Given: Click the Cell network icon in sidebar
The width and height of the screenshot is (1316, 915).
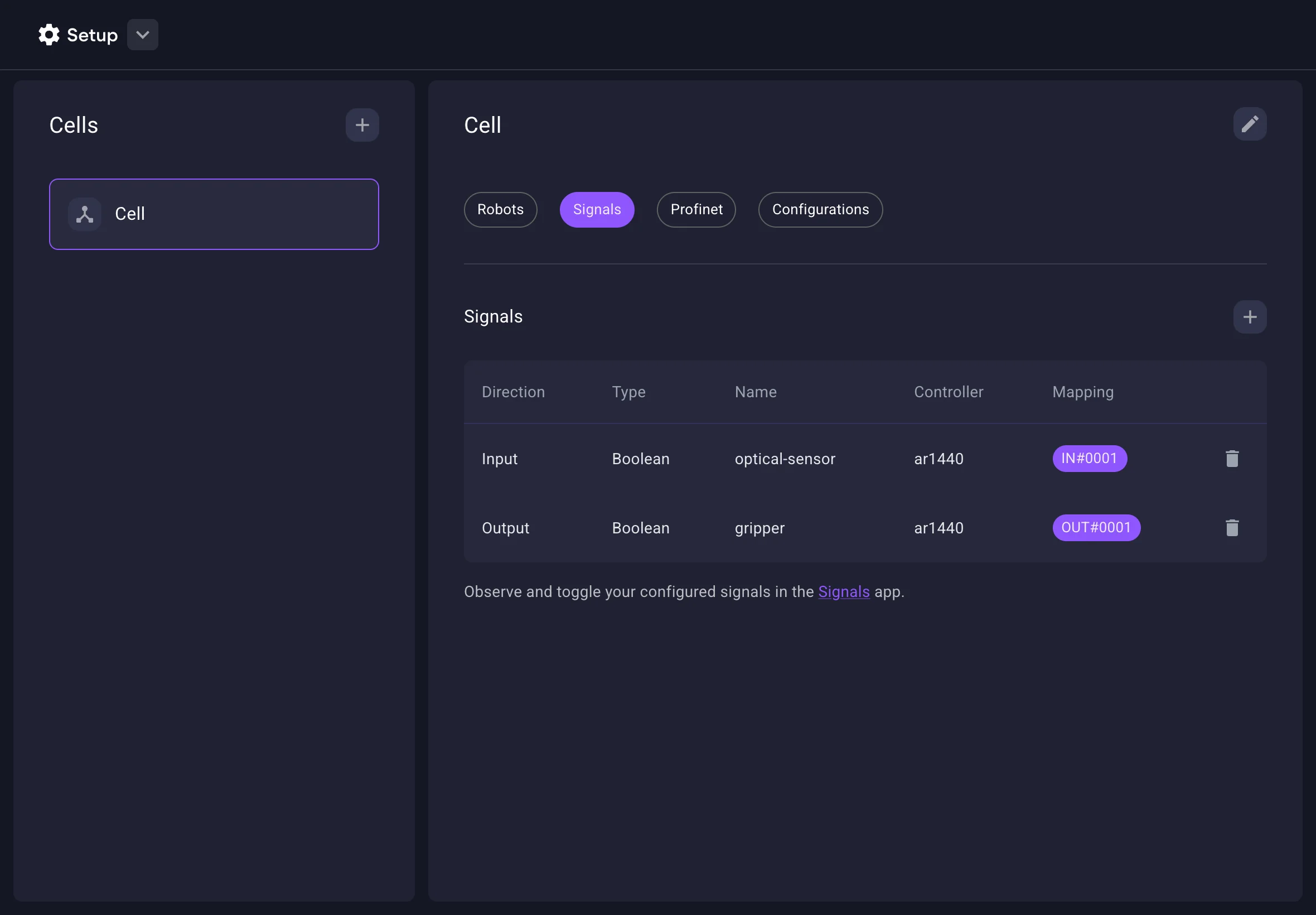Looking at the screenshot, I should 85,214.
